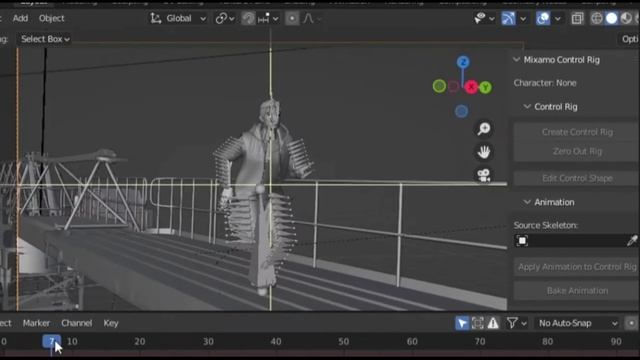Toggle the viewport gizmos button
The width and height of the screenshot is (640, 360).
coord(508,18)
